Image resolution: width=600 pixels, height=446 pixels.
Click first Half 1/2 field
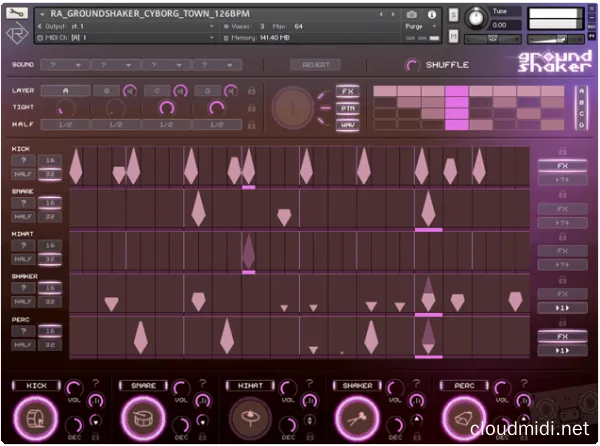pos(65,125)
